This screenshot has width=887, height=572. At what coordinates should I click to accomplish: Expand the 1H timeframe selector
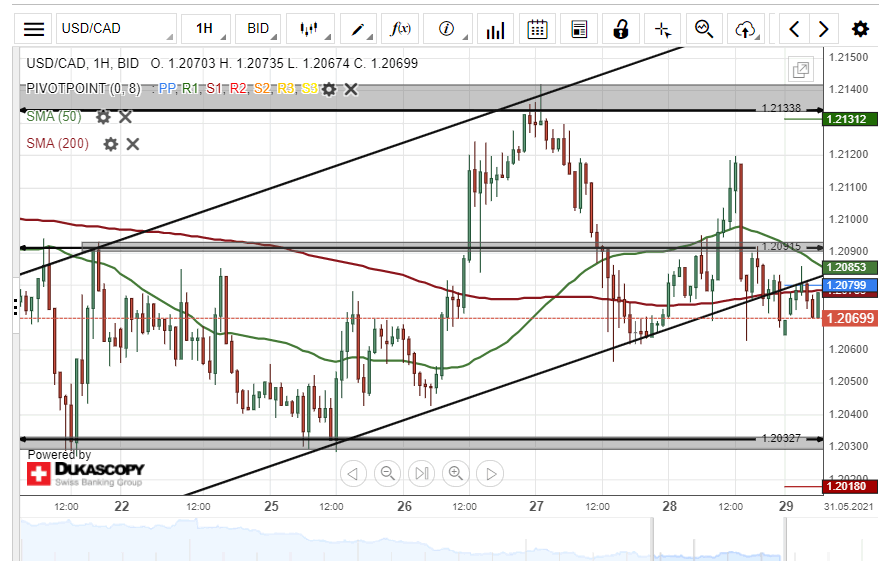(x=210, y=29)
